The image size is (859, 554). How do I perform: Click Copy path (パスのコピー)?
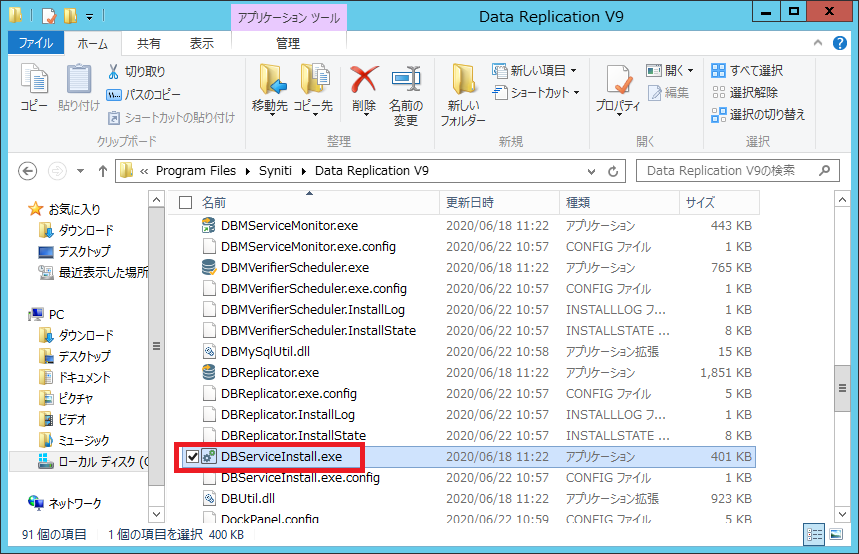[144, 94]
